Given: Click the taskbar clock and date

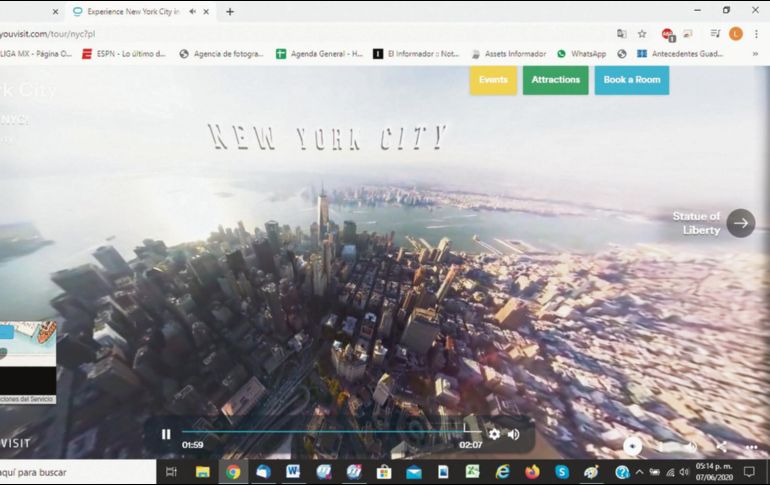Looking at the screenshot, I should pyautogui.click(x=714, y=472).
